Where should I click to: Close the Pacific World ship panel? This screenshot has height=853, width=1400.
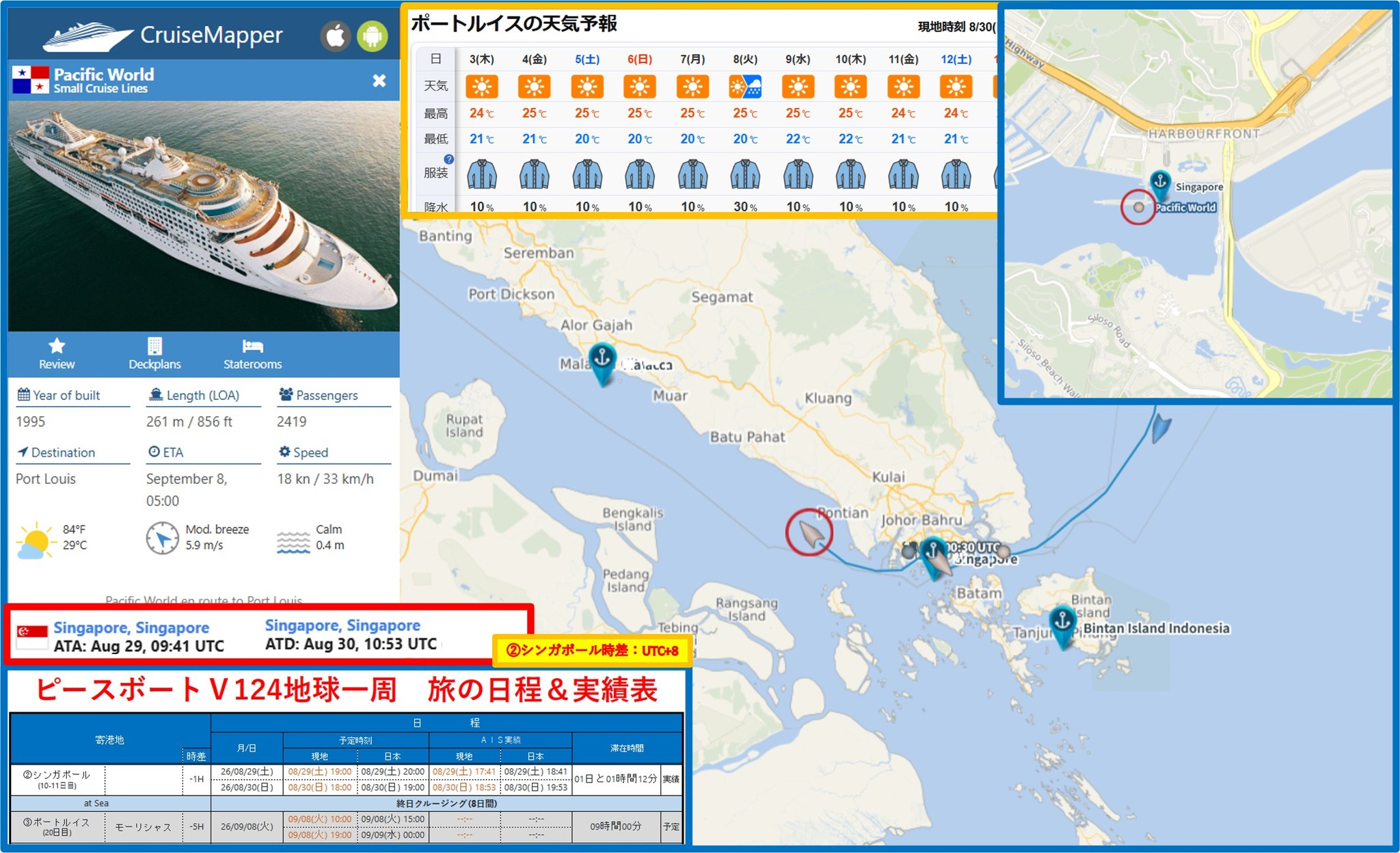[379, 81]
